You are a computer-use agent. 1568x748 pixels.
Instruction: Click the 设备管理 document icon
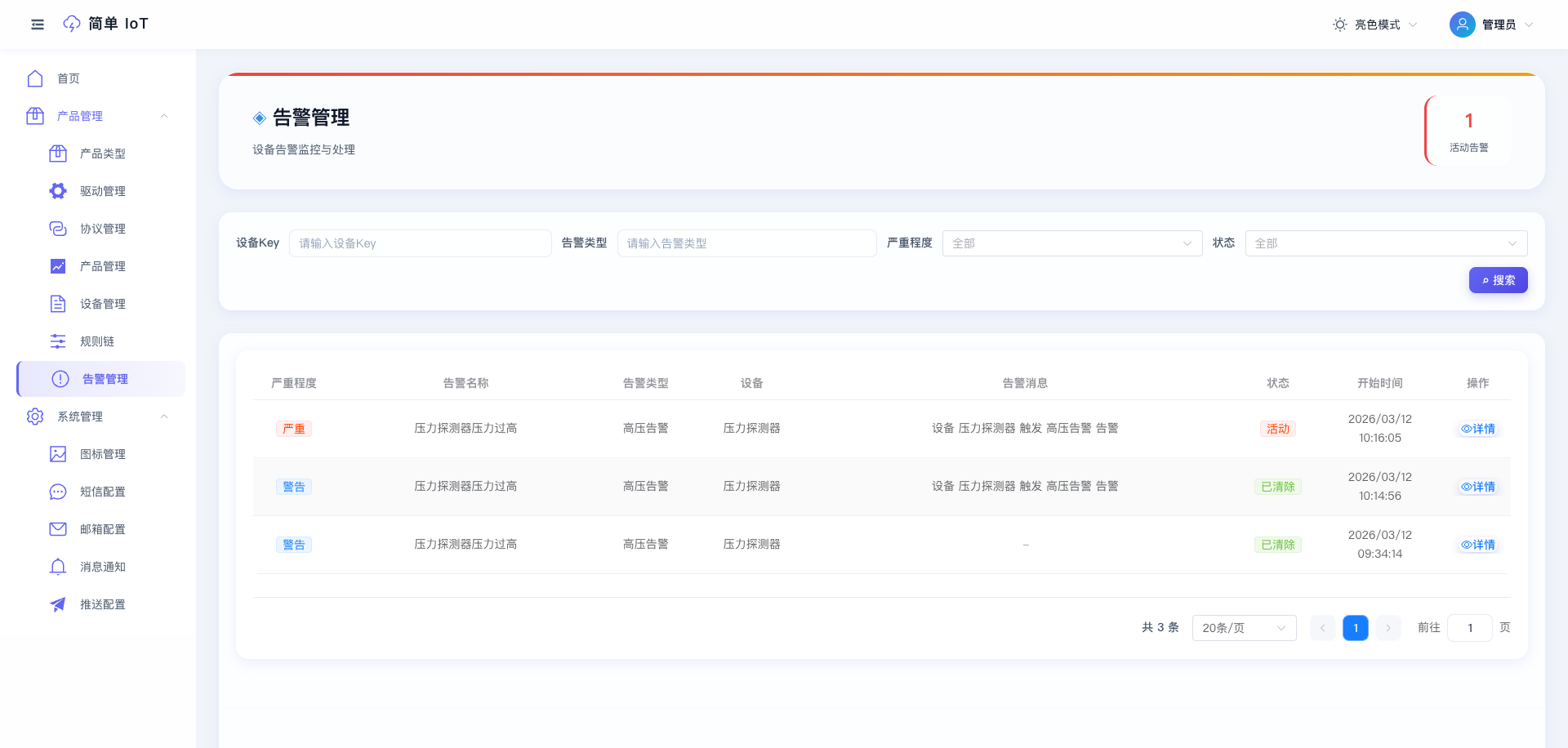coord(58,304)
